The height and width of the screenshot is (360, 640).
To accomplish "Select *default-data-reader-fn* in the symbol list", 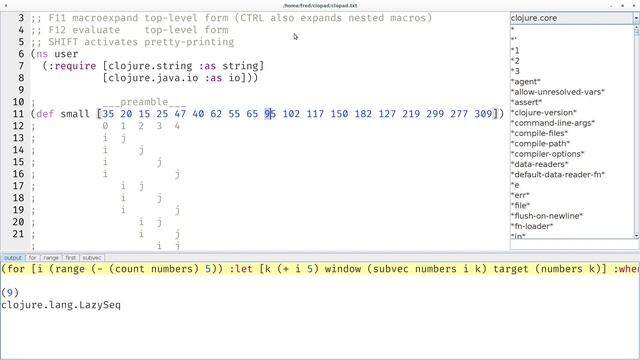I will pos(558,174).
